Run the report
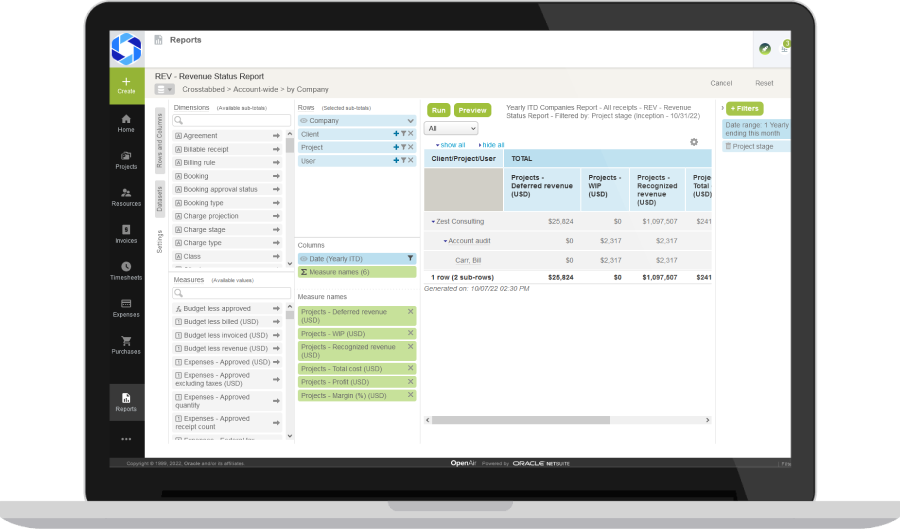Image resolution: width=900 pixels, height=529 pixels. coord(439,110)
